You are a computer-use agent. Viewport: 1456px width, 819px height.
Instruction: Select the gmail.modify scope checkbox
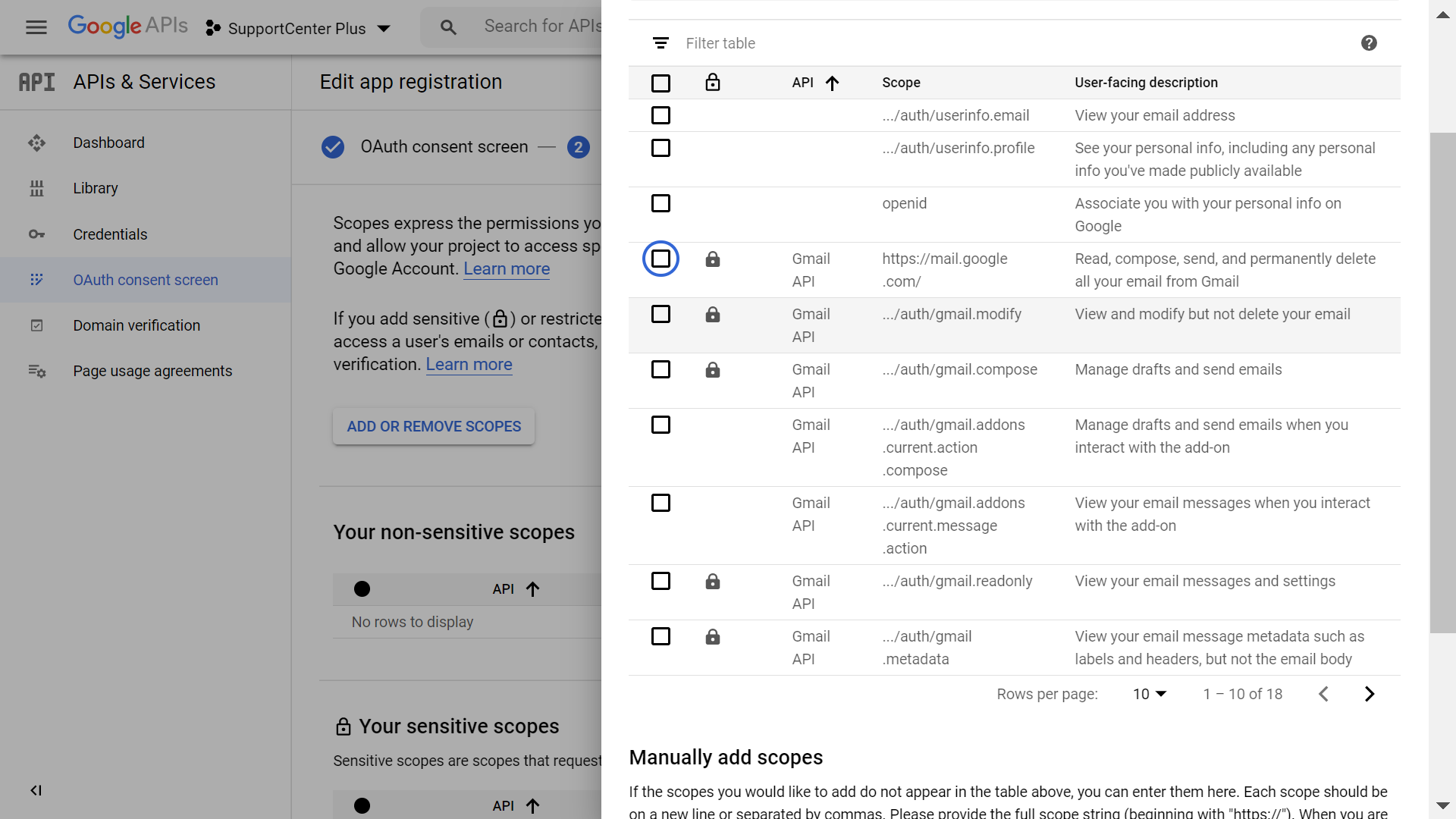(x=661, y=314)
